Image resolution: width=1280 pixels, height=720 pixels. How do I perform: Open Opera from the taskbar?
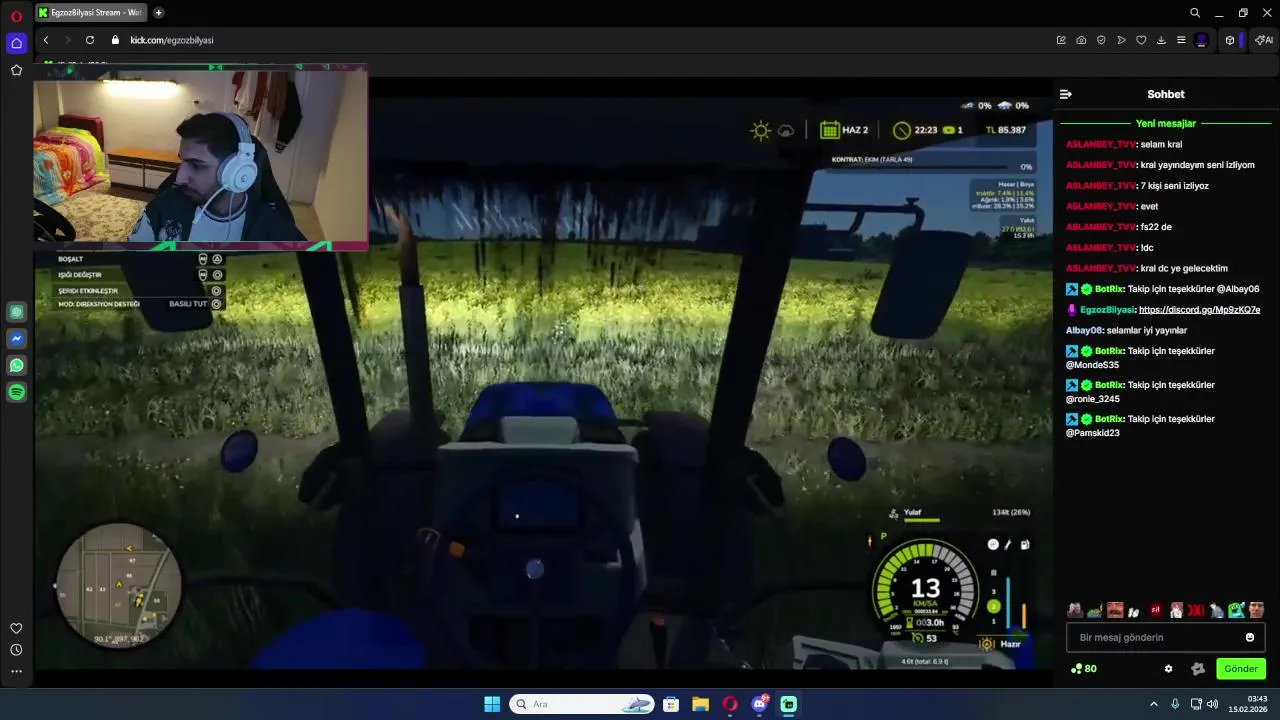(730, 704)
